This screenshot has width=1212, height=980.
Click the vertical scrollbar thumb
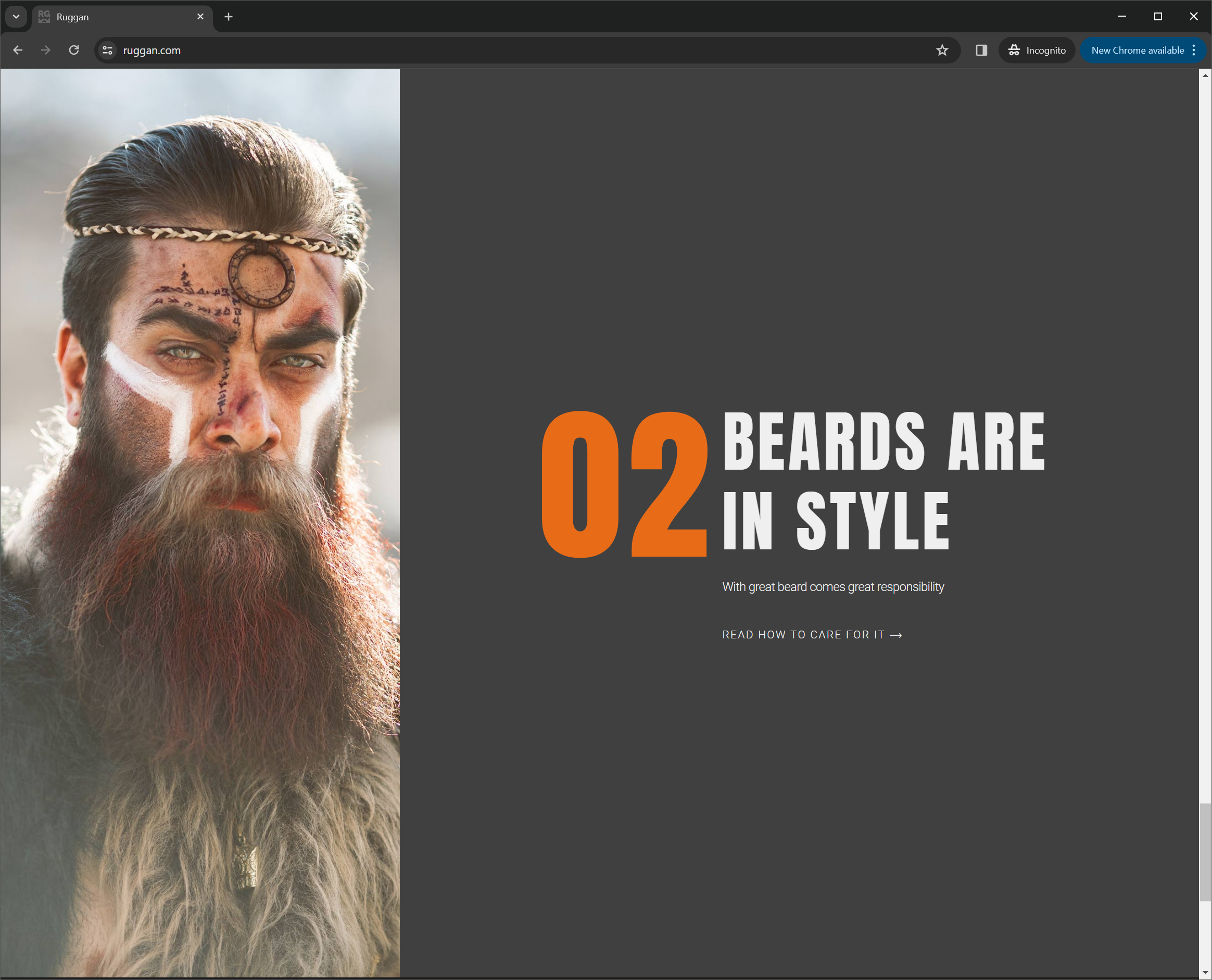[1205, 852]
